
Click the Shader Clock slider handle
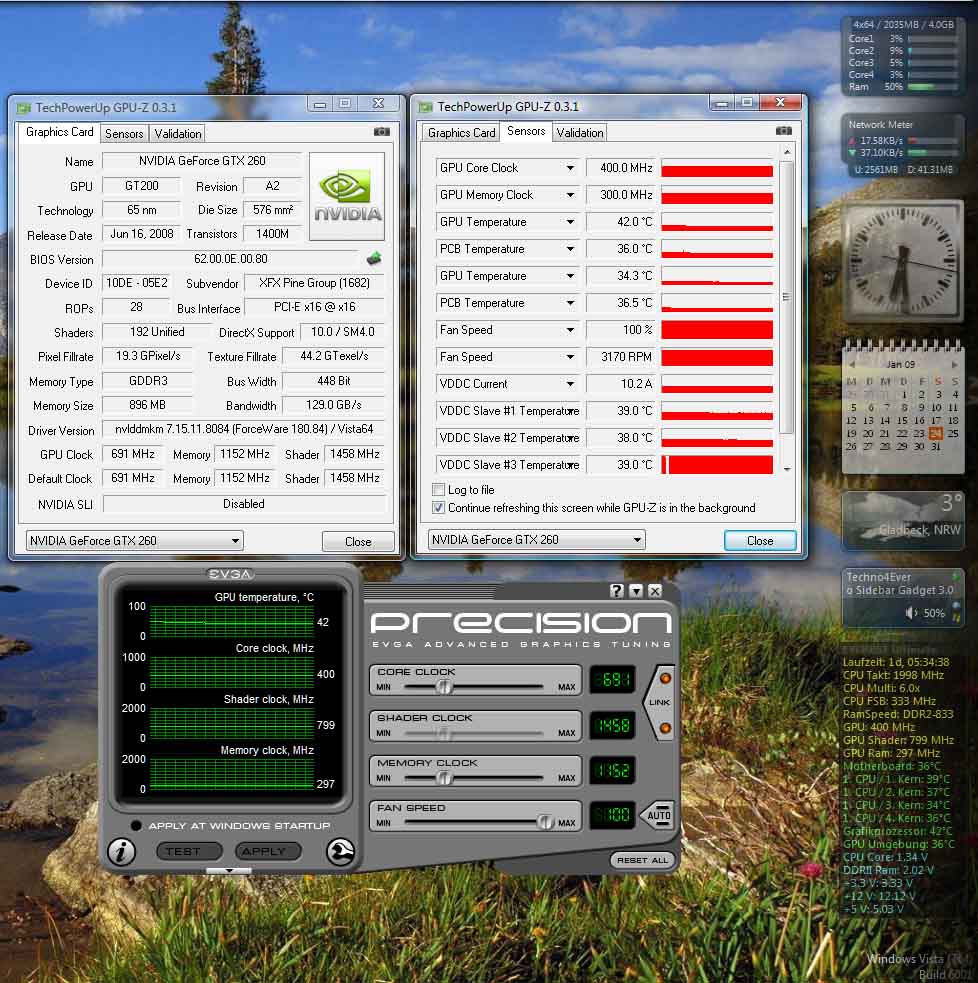tap(444, 733)
